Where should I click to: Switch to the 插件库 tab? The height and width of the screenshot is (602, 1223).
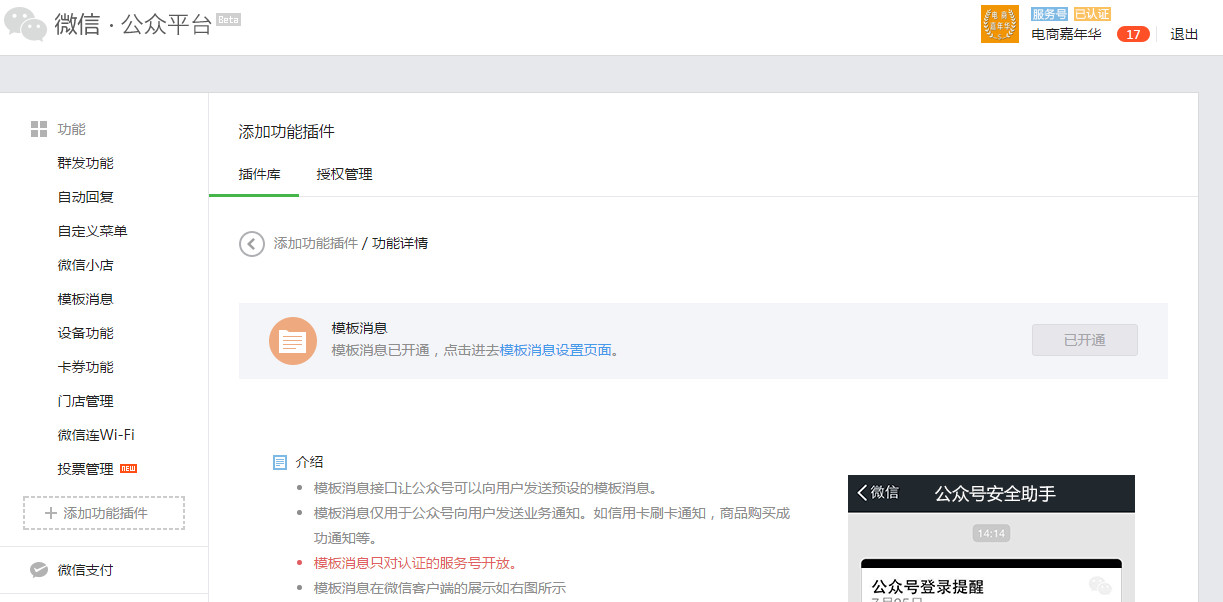(x=259, y=174)
